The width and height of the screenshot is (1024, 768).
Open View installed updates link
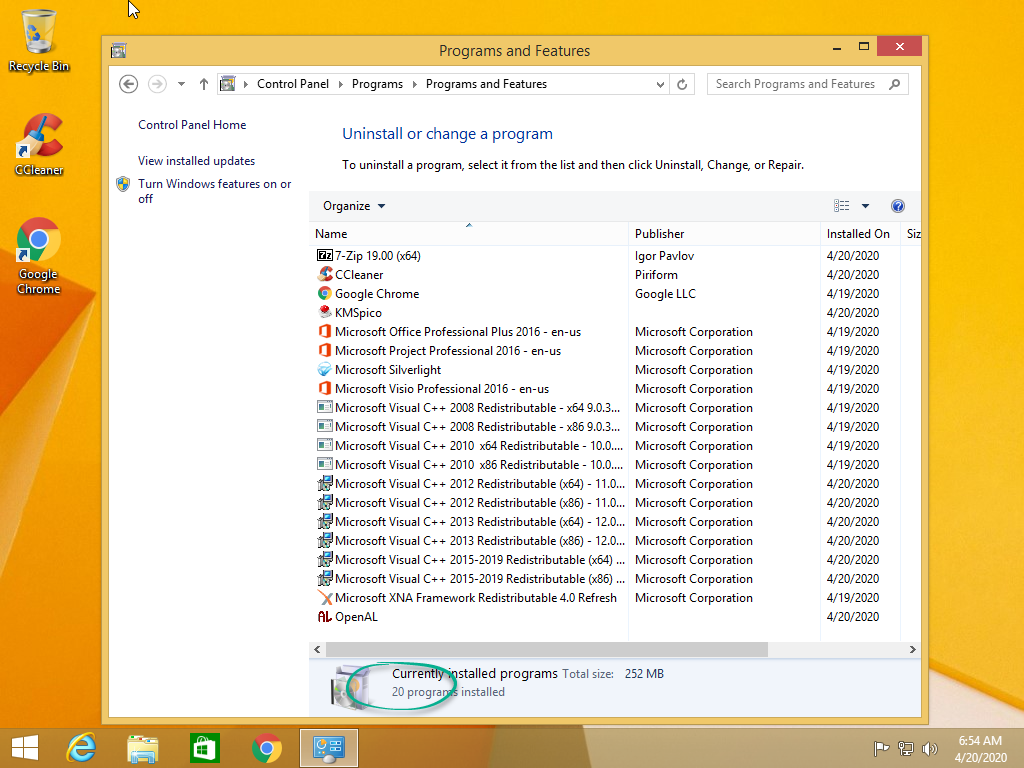(197, 161)
